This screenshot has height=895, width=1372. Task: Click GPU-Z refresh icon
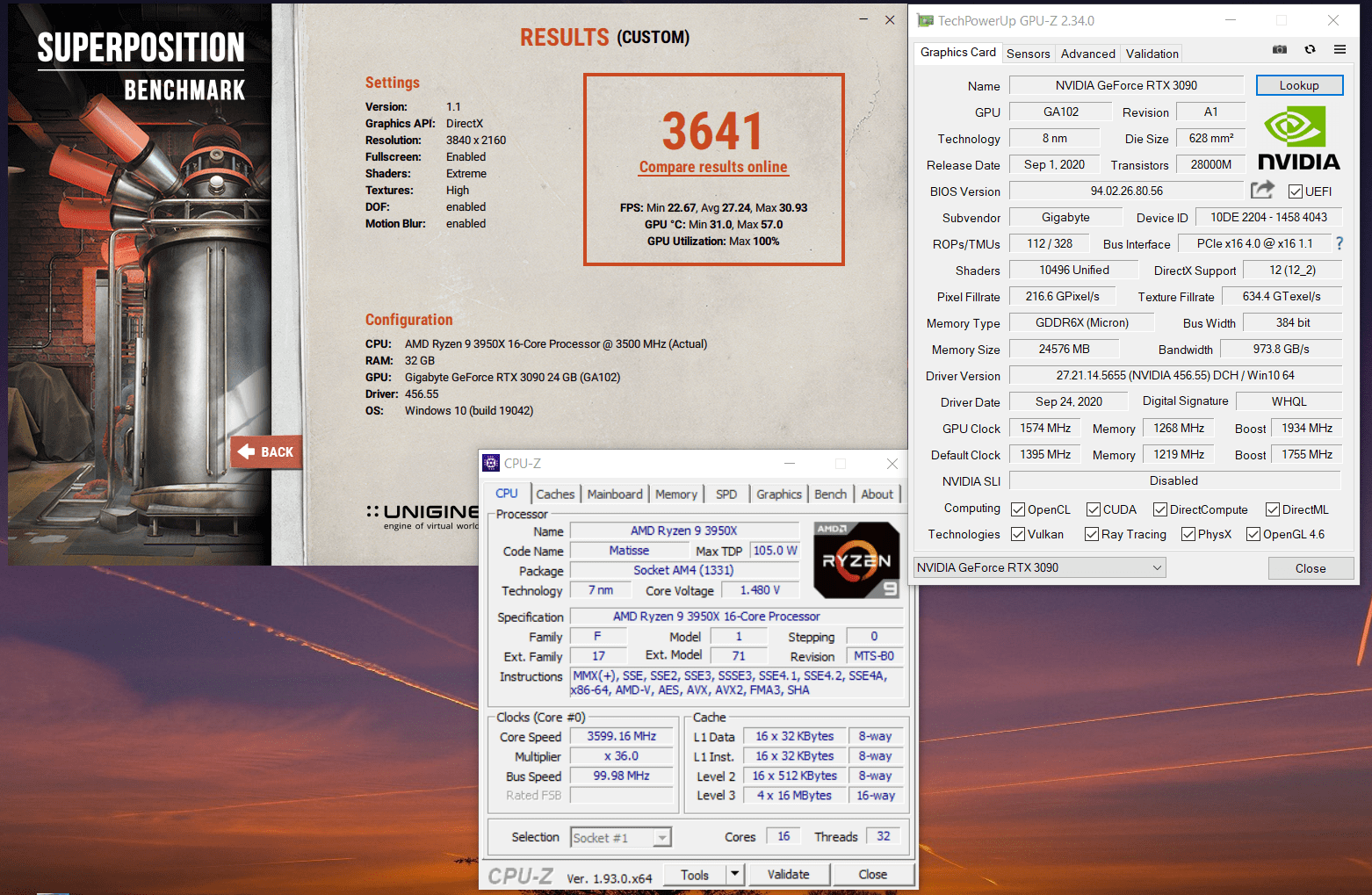(x=1310, y=50)
